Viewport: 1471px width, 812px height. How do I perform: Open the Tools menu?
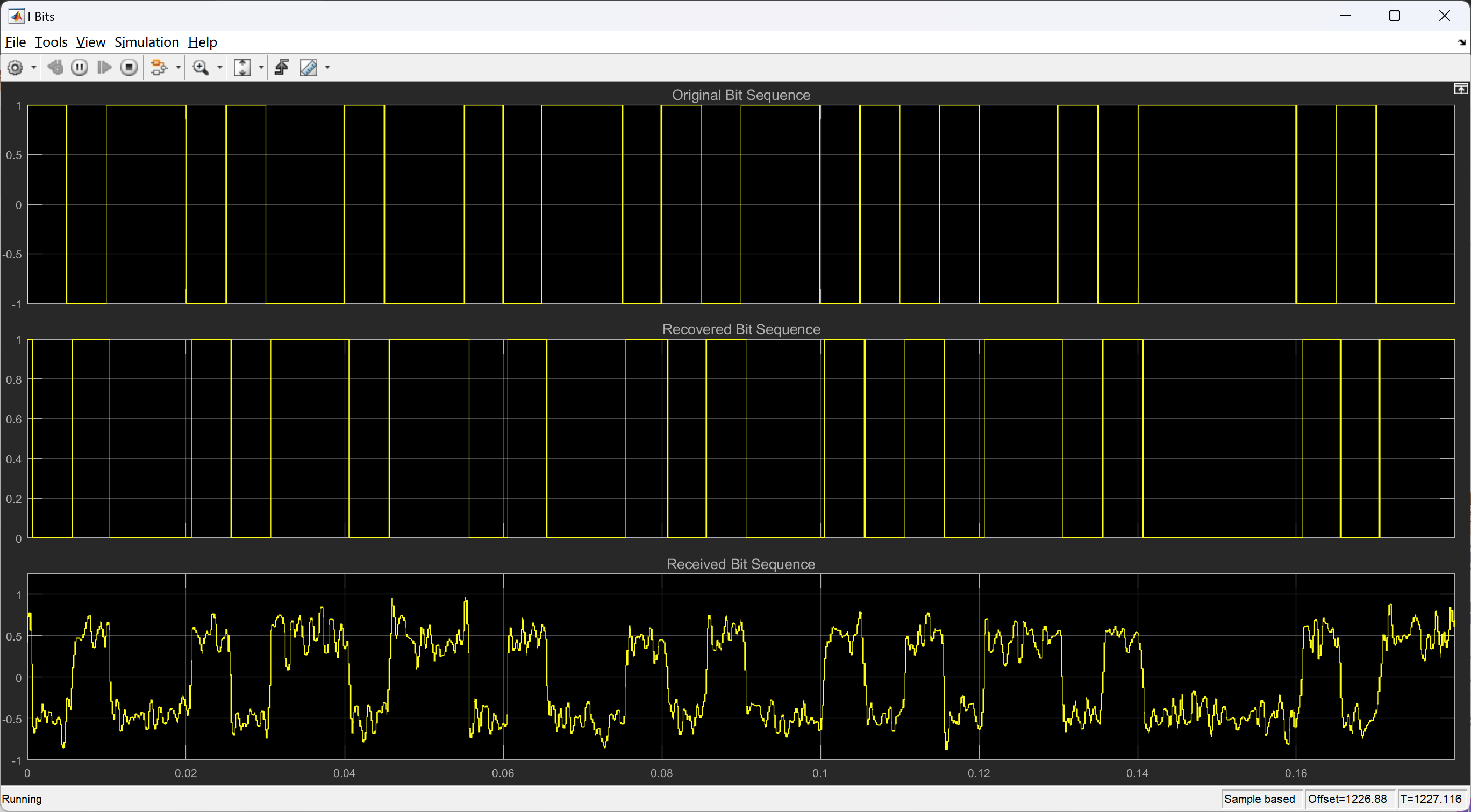coord(51,42)
